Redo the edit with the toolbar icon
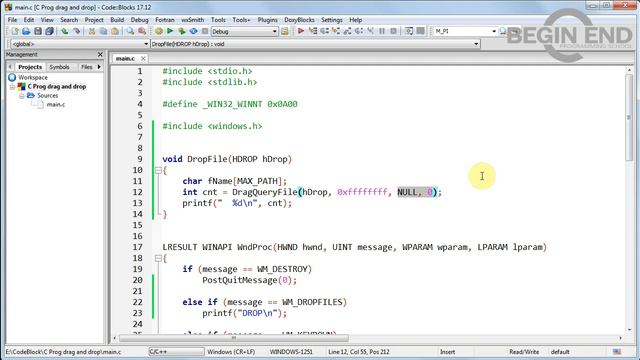The image size is (640, 360). pos(76,31)
